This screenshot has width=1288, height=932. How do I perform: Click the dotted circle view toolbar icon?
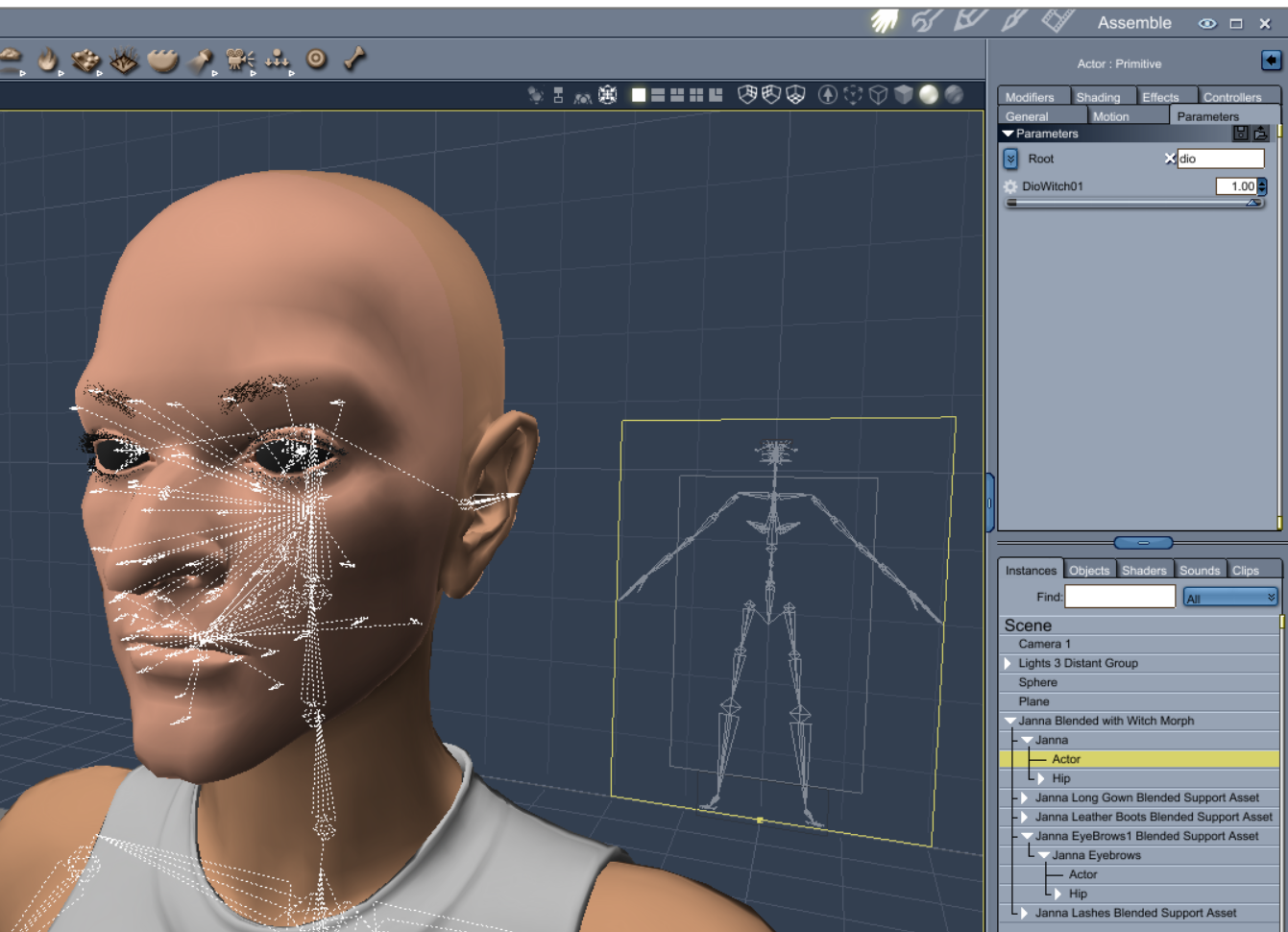[x=853, y=94]
